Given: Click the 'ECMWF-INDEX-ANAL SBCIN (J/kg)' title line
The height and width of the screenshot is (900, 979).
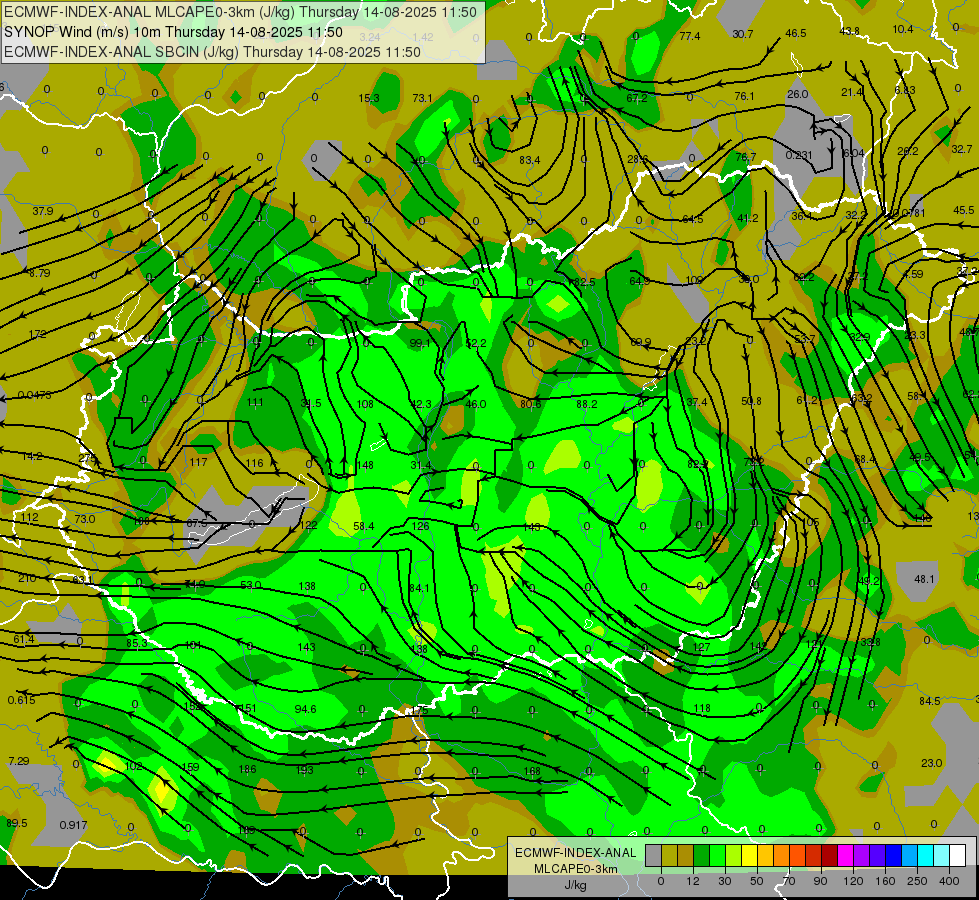Looking at the screenshot, I should click(x=121, y=52).
